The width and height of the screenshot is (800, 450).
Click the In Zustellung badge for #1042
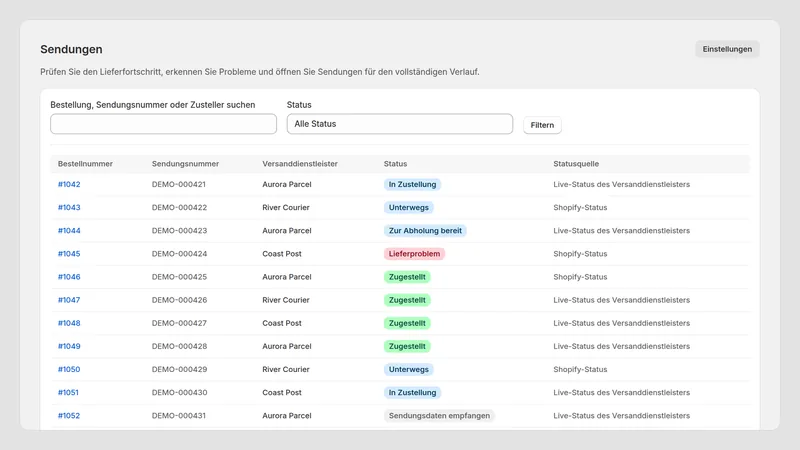pos(412,184)
